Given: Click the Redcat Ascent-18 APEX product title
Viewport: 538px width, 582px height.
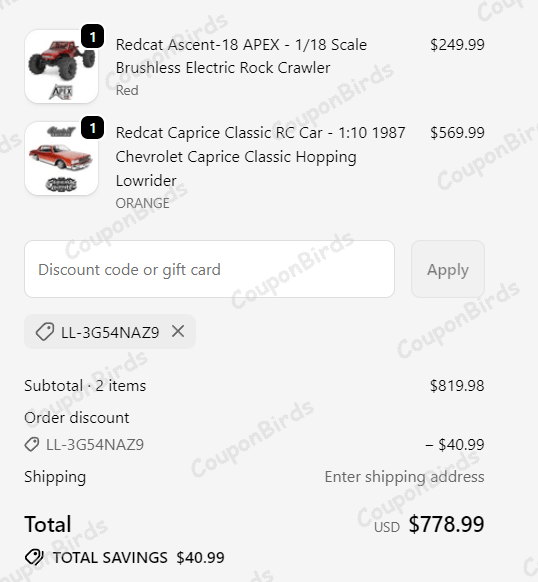Looking at the screenshot, I should (241, 56).
